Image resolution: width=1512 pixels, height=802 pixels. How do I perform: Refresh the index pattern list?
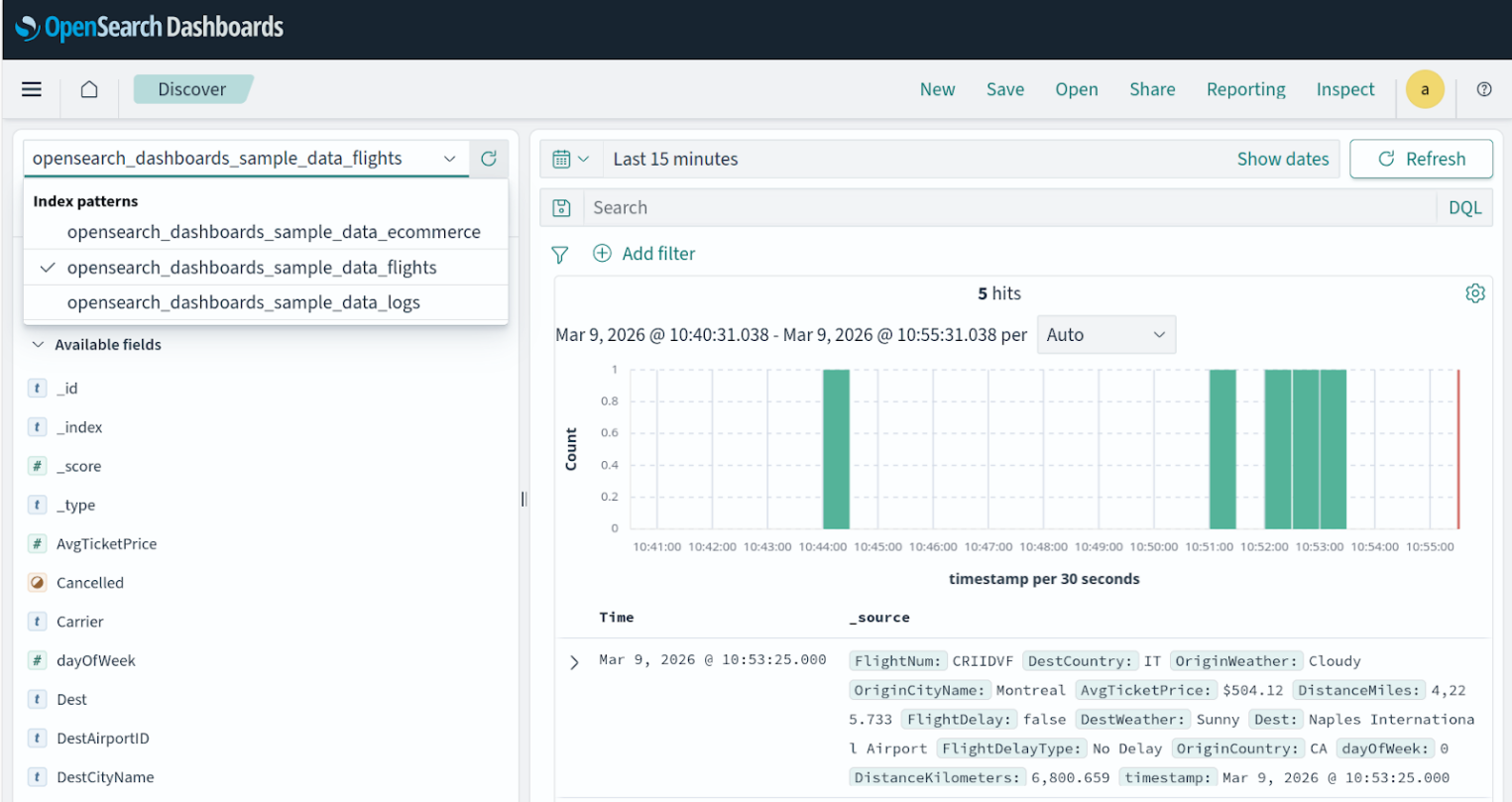(x=488, y=158)
